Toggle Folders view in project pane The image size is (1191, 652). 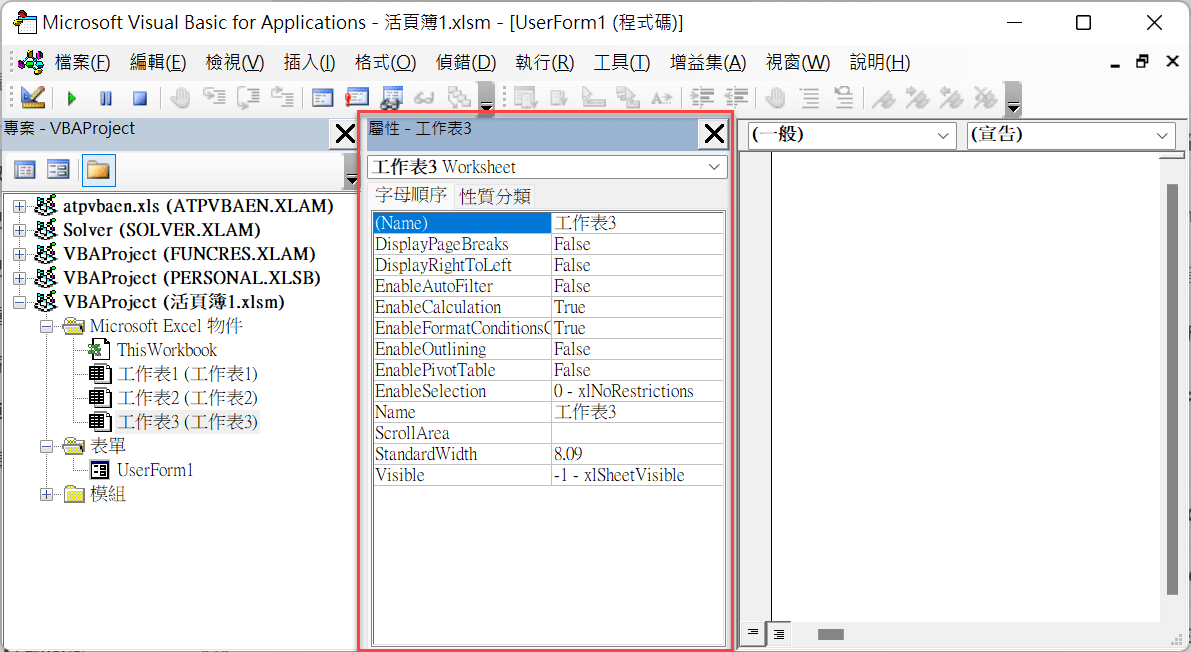point(98,170)
